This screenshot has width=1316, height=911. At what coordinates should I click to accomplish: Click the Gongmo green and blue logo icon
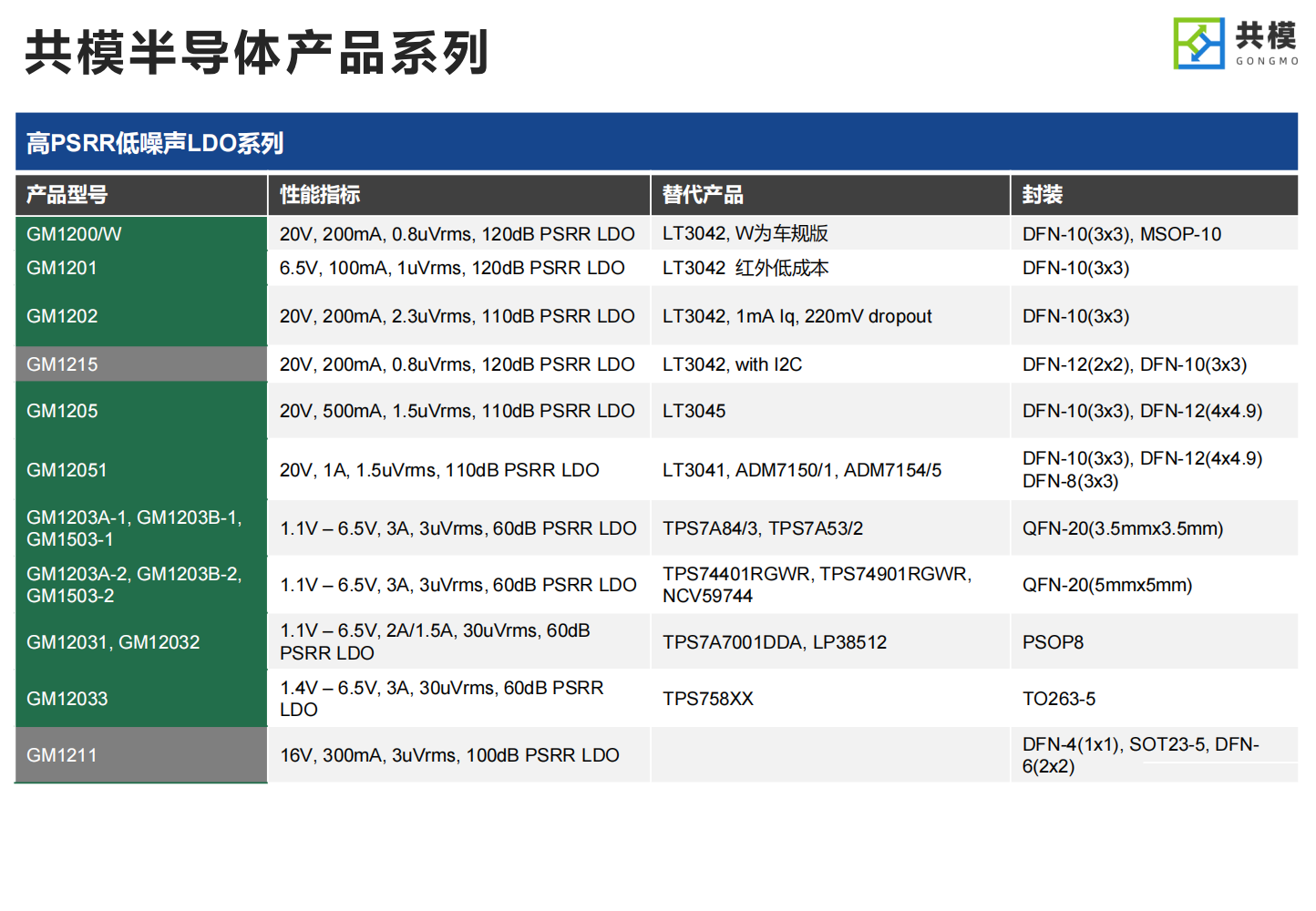pyautogui.click(x=1198, y=43)
